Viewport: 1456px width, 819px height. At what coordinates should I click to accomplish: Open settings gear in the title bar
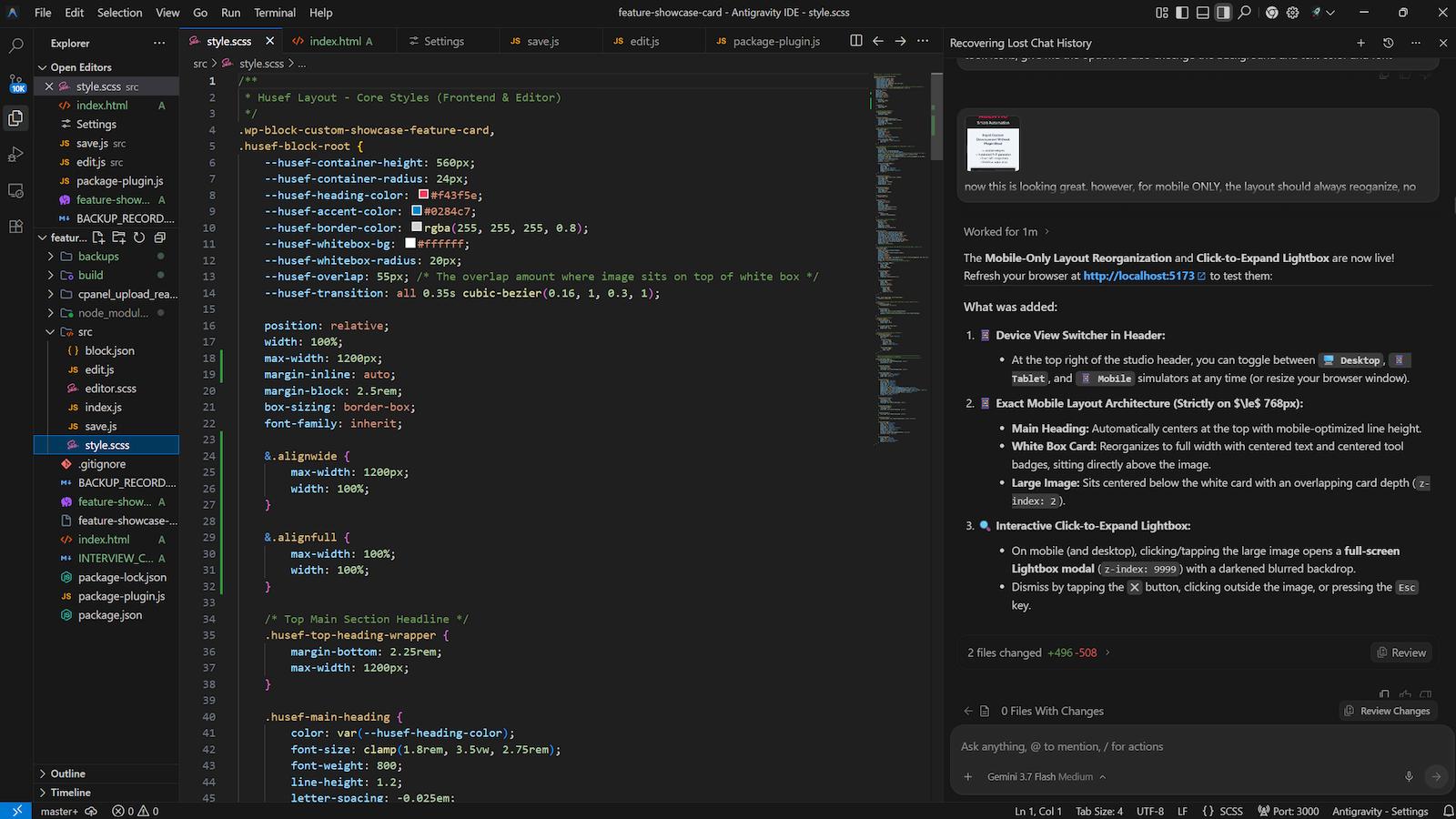[1292, 13]
